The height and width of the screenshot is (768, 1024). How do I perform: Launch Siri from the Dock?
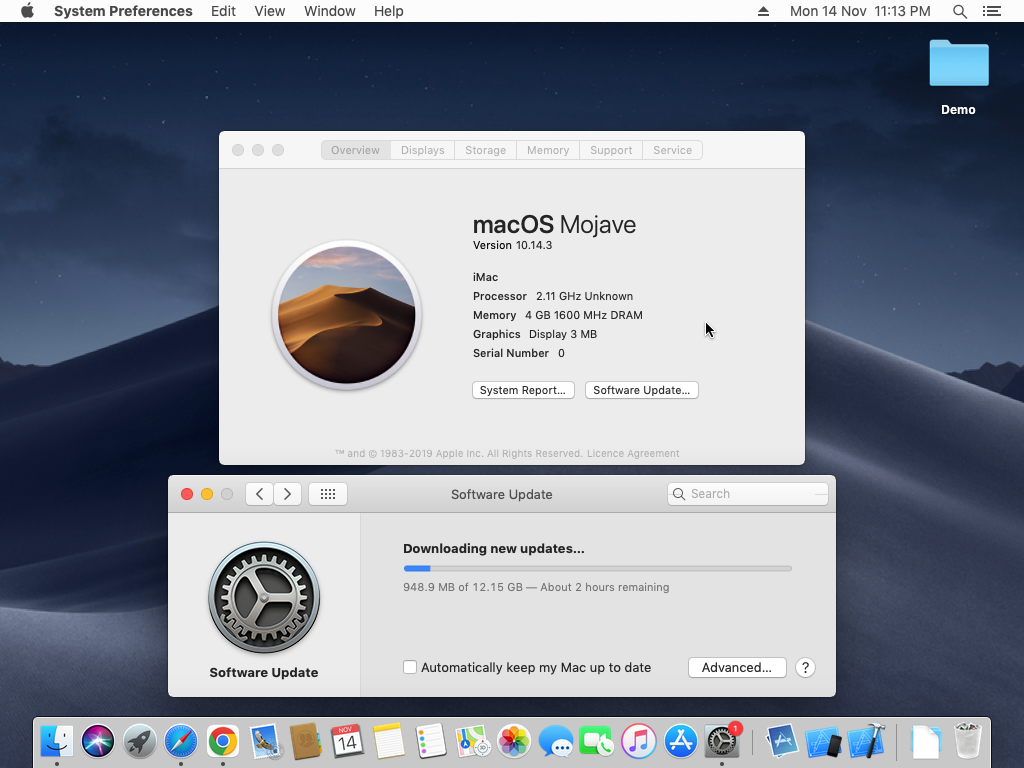point(98,741)
